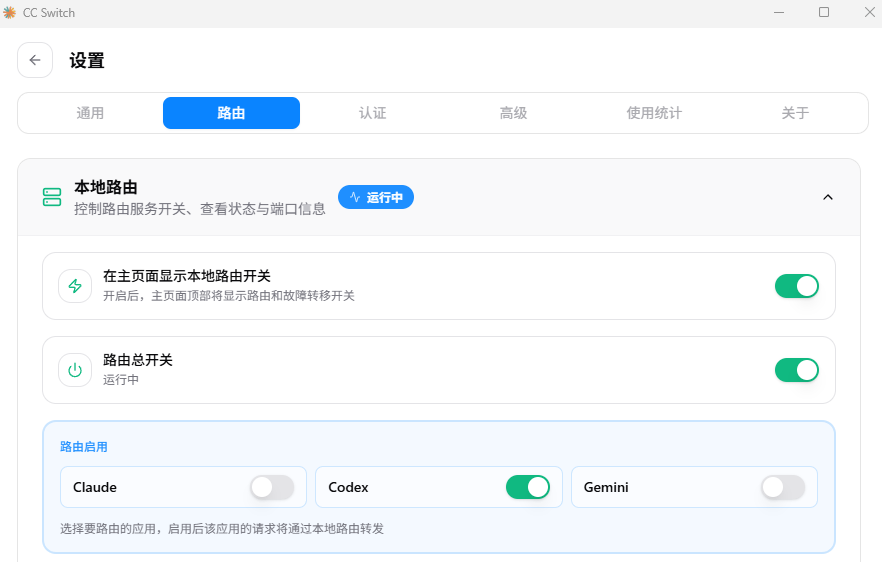Click the 运行中 text under 路由总开关
Screen dimensions: 882x562
click(121, 380)
